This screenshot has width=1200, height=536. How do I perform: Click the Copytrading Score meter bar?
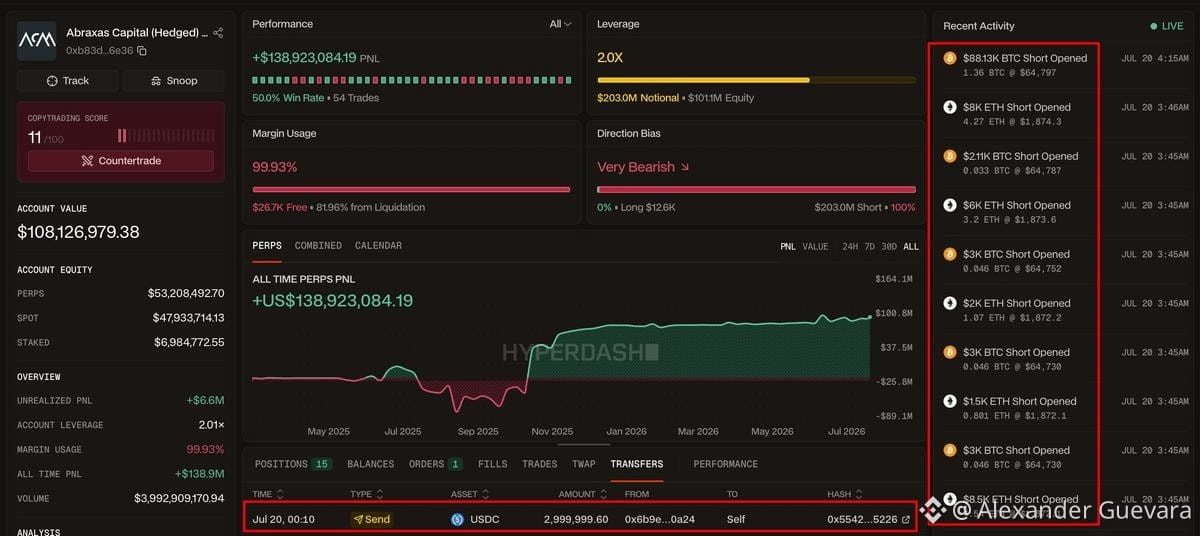(x=165, y=136)
